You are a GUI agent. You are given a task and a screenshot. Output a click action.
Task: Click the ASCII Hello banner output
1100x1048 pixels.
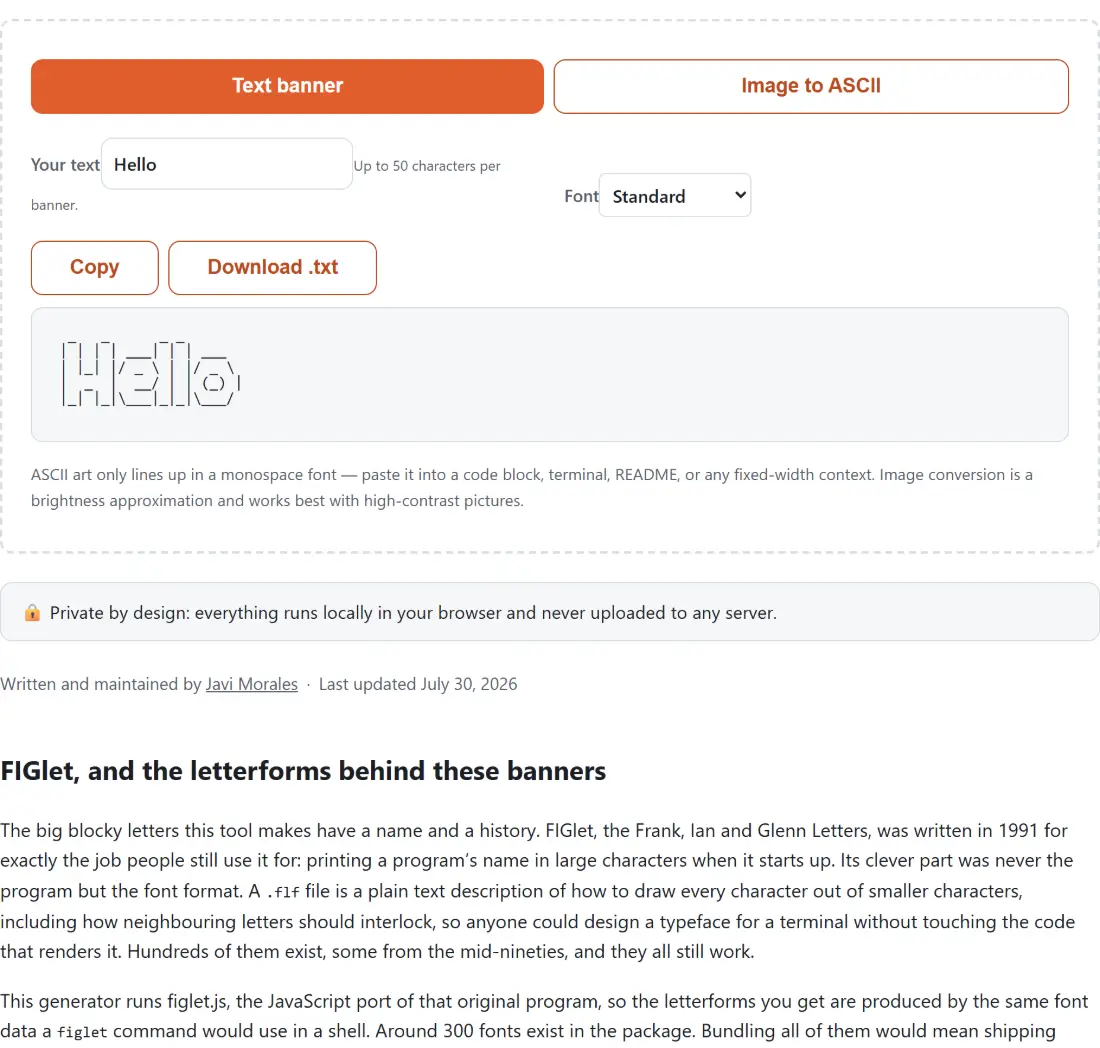click(x=151, y=374)
